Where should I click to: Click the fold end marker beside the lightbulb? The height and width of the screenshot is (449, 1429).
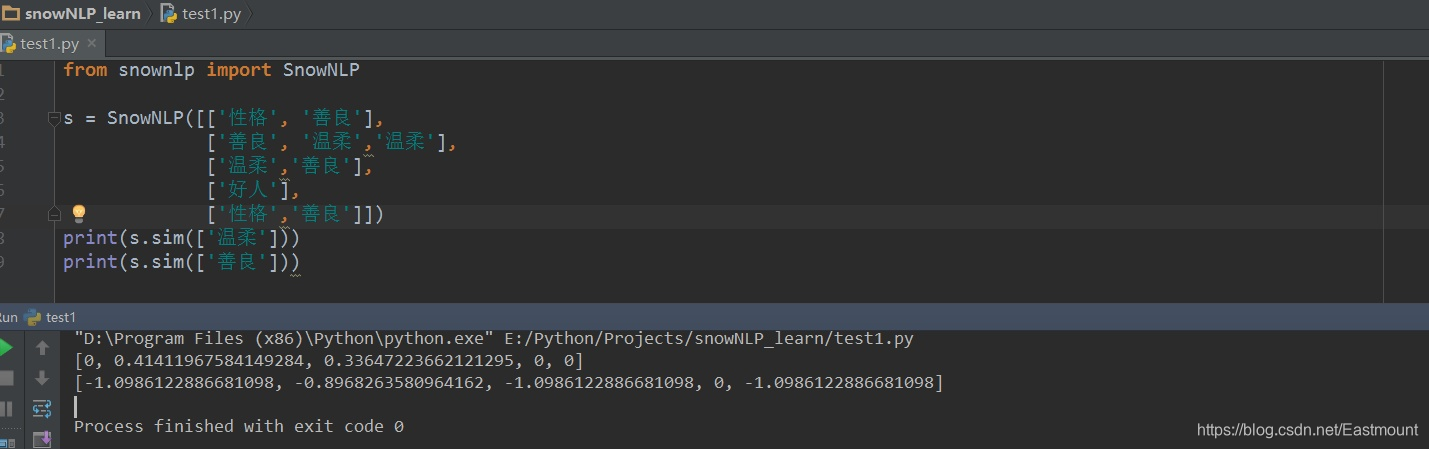(x=53, y=214)
